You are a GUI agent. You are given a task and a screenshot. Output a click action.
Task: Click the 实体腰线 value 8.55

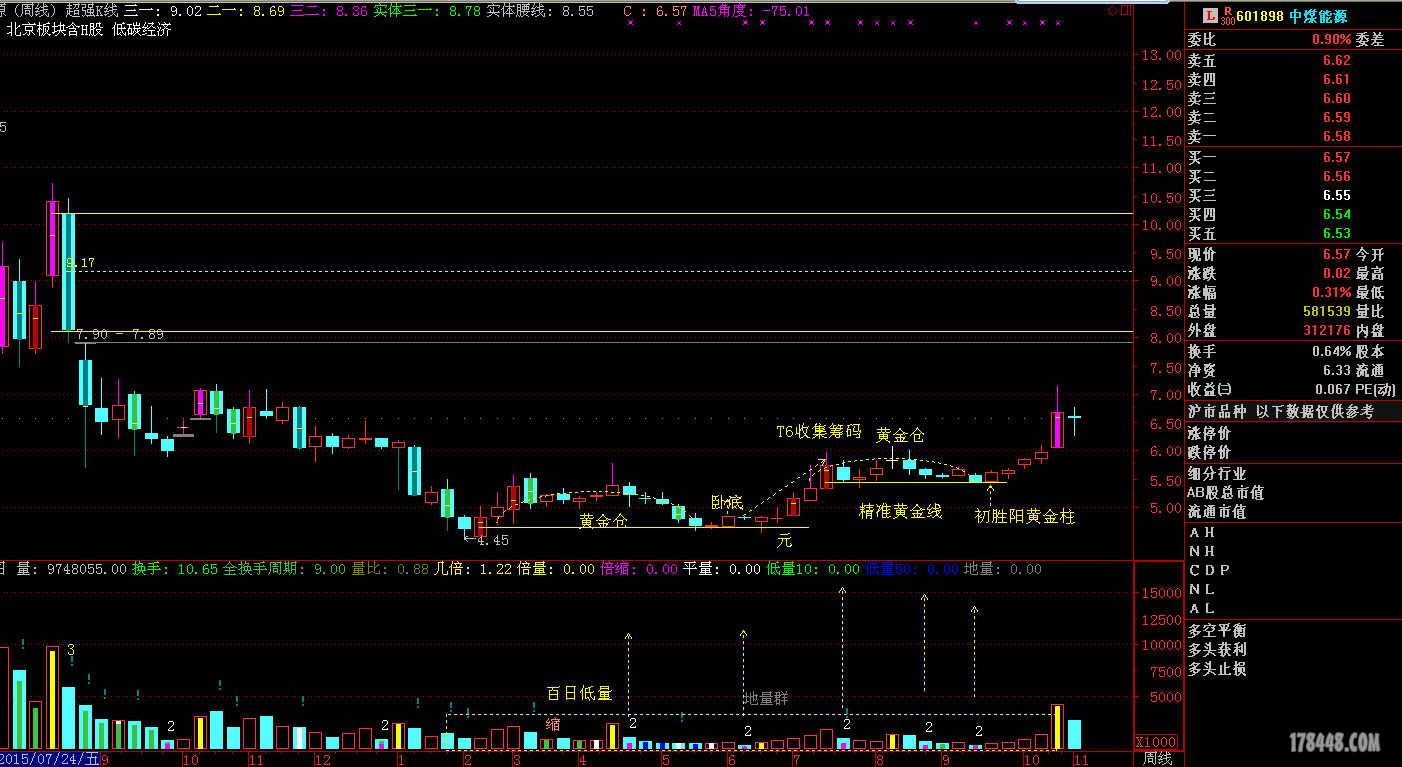click(577, 11)
